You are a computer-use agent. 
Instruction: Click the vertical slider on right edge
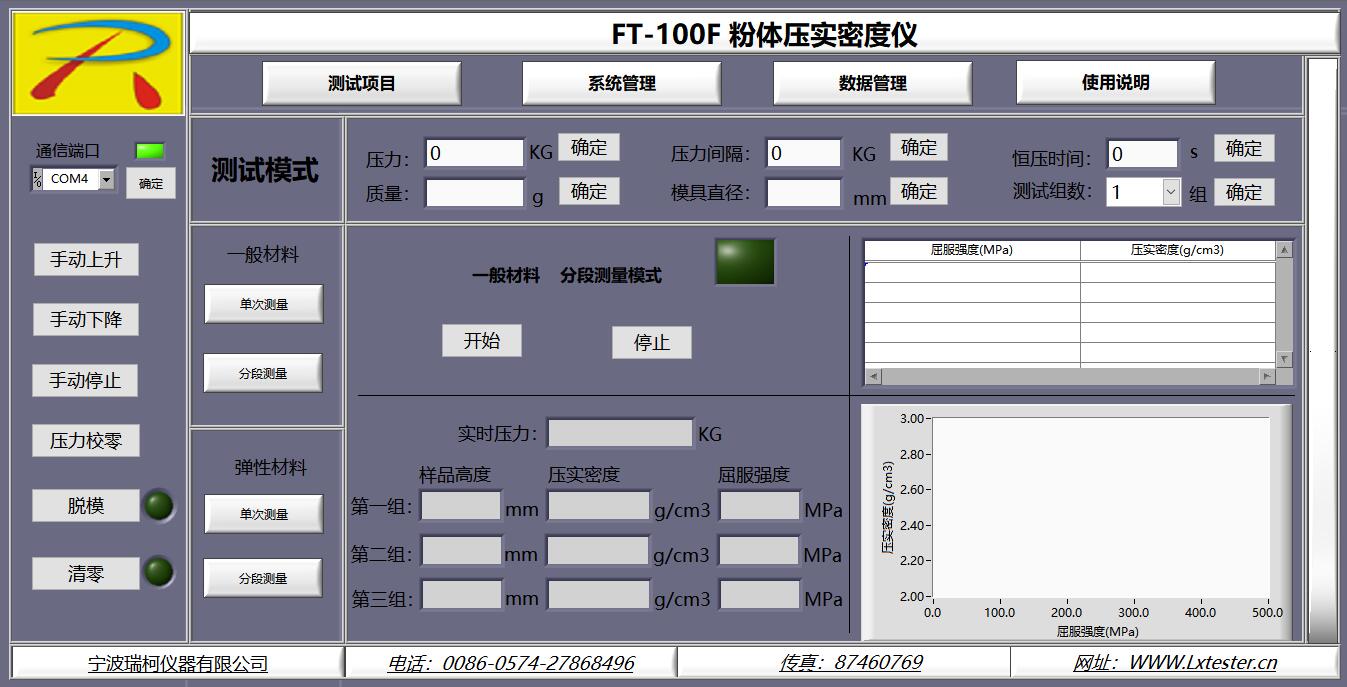point(1322,350)
